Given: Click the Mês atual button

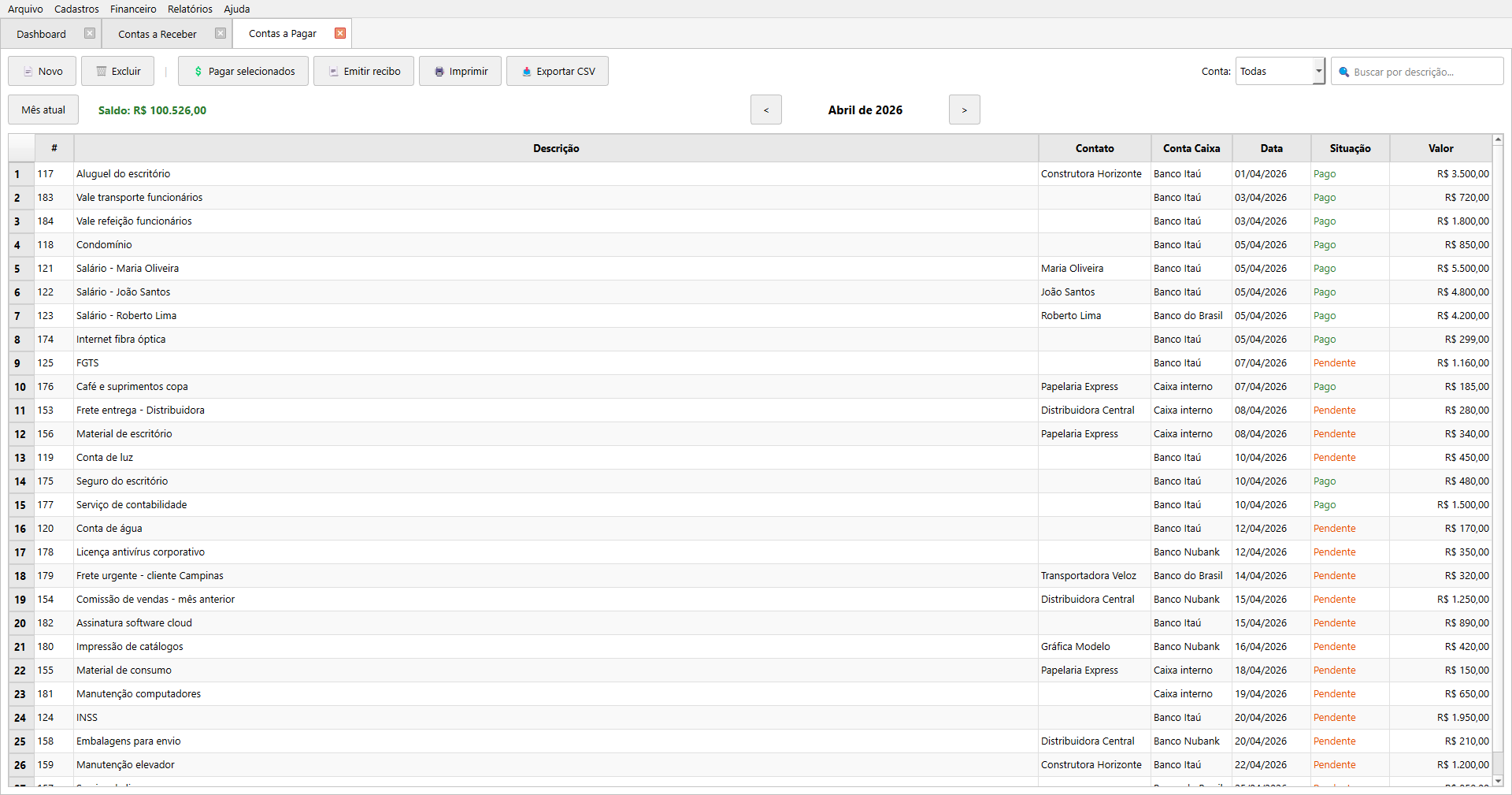Looking at the screenshot, I should [x=43, y=110].
